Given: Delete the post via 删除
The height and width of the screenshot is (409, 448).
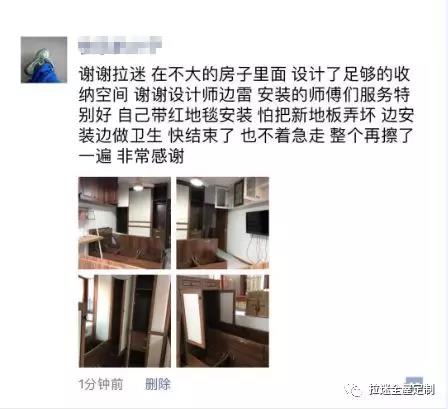Looking at the screenshot, I should coord(158,384).
